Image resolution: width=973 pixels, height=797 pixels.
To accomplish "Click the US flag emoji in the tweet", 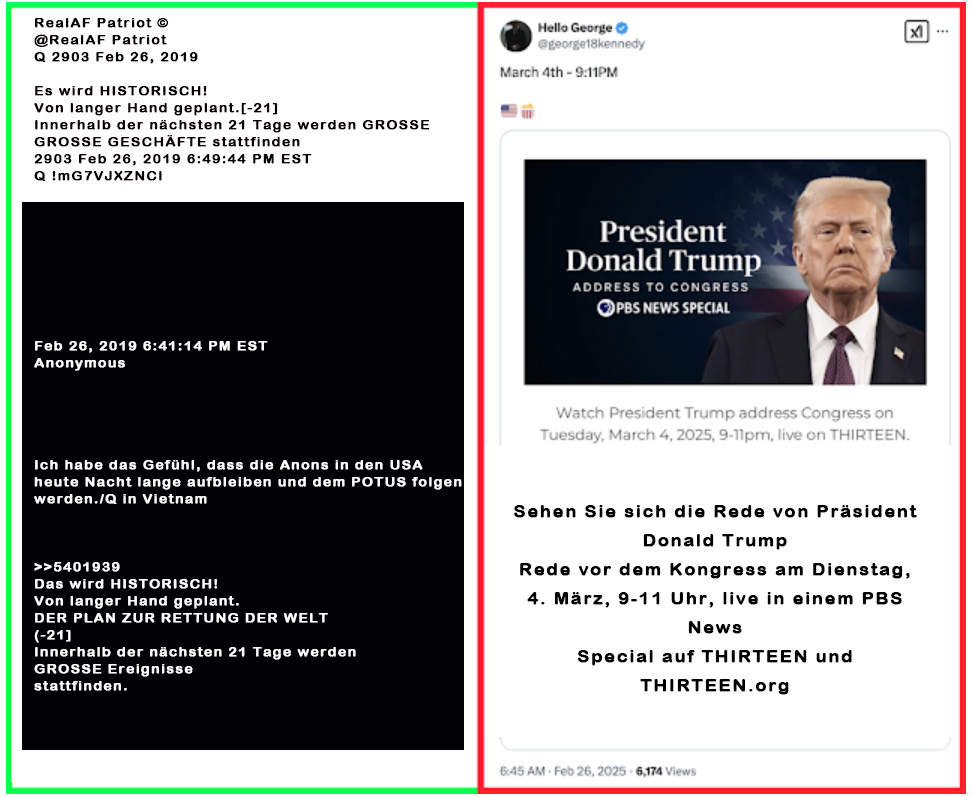I will (509, 110).
